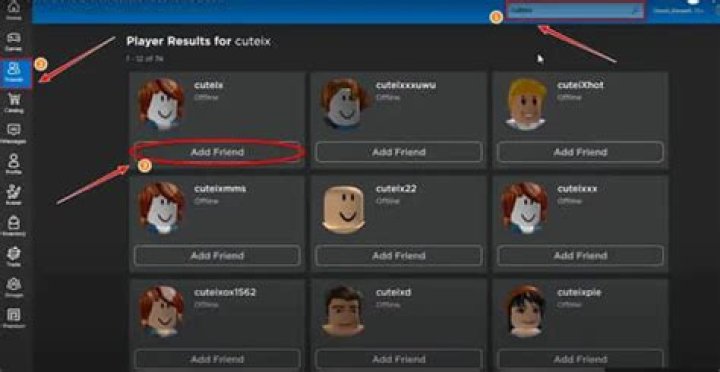Click the username cuteixox1562
This screenshot has width=720, height=372.
coord(225,293)
